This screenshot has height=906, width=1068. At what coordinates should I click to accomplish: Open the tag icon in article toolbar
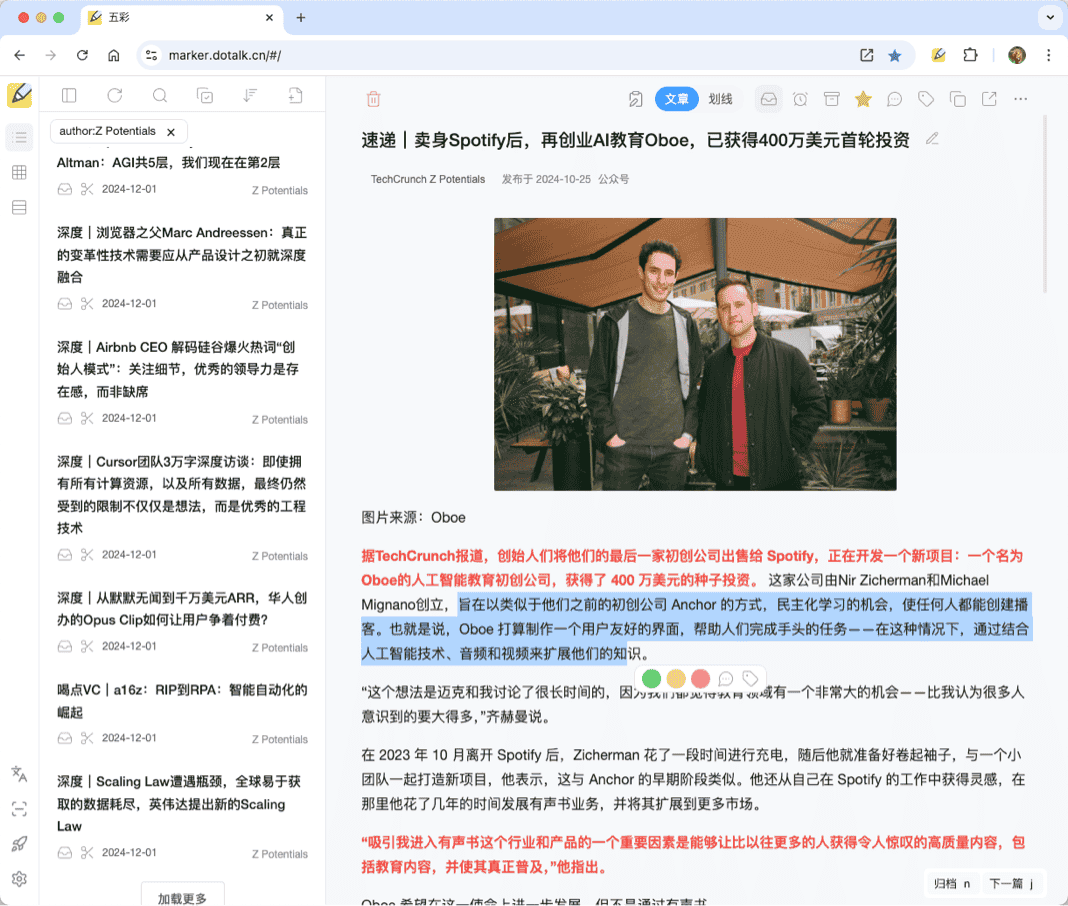pyautogui.click(x=926, y=99)
